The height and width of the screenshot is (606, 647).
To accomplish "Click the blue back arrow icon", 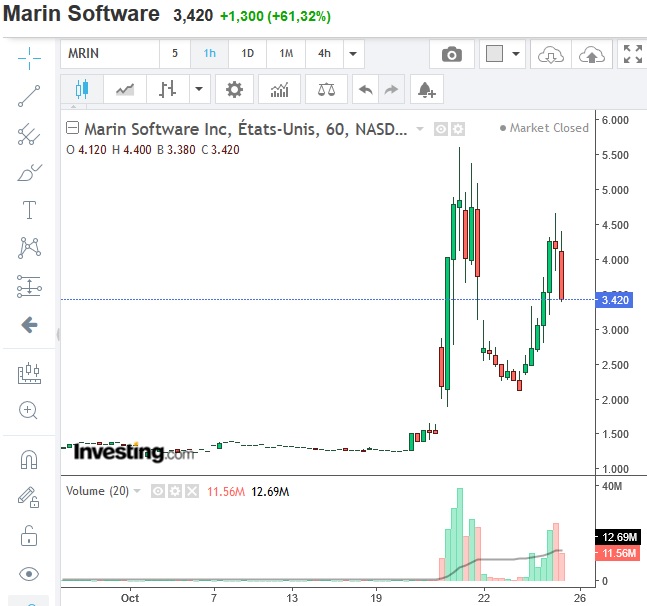I will pos(29,325).
